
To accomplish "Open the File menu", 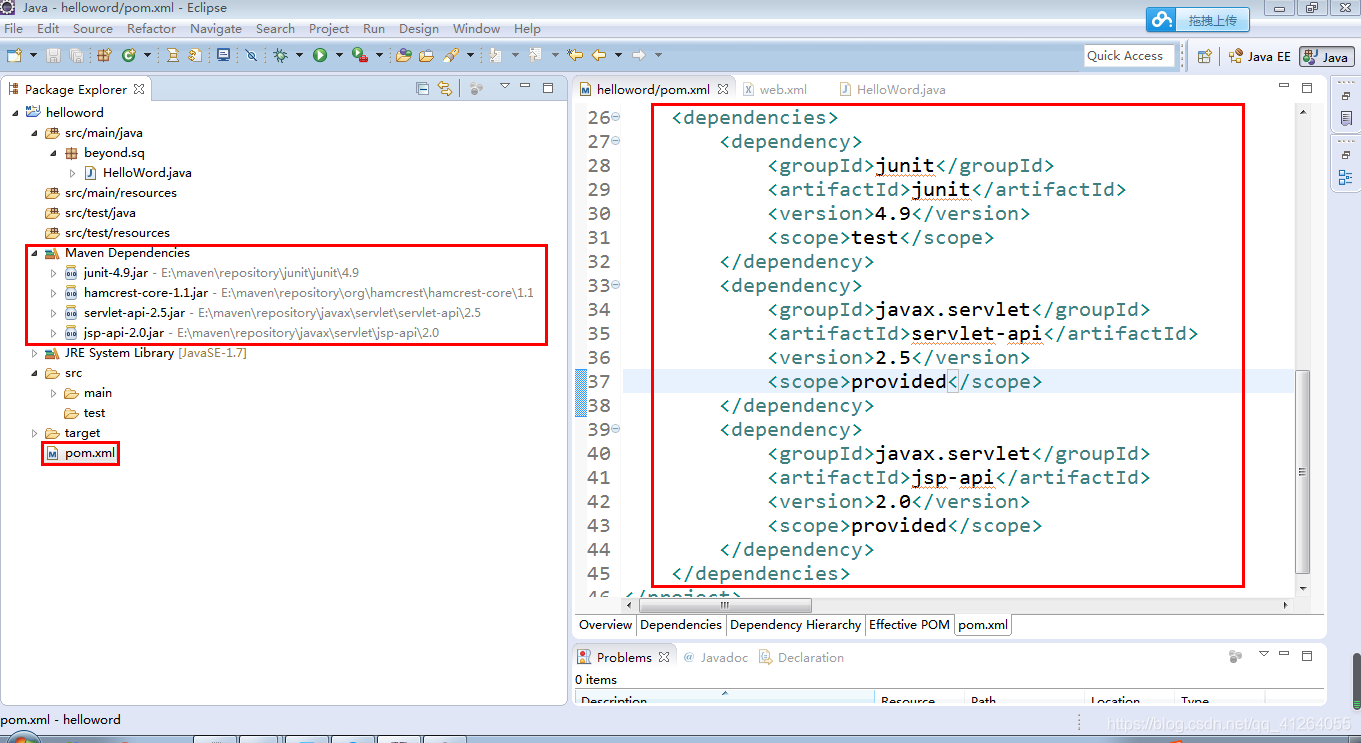I will (x=13, y=28).
